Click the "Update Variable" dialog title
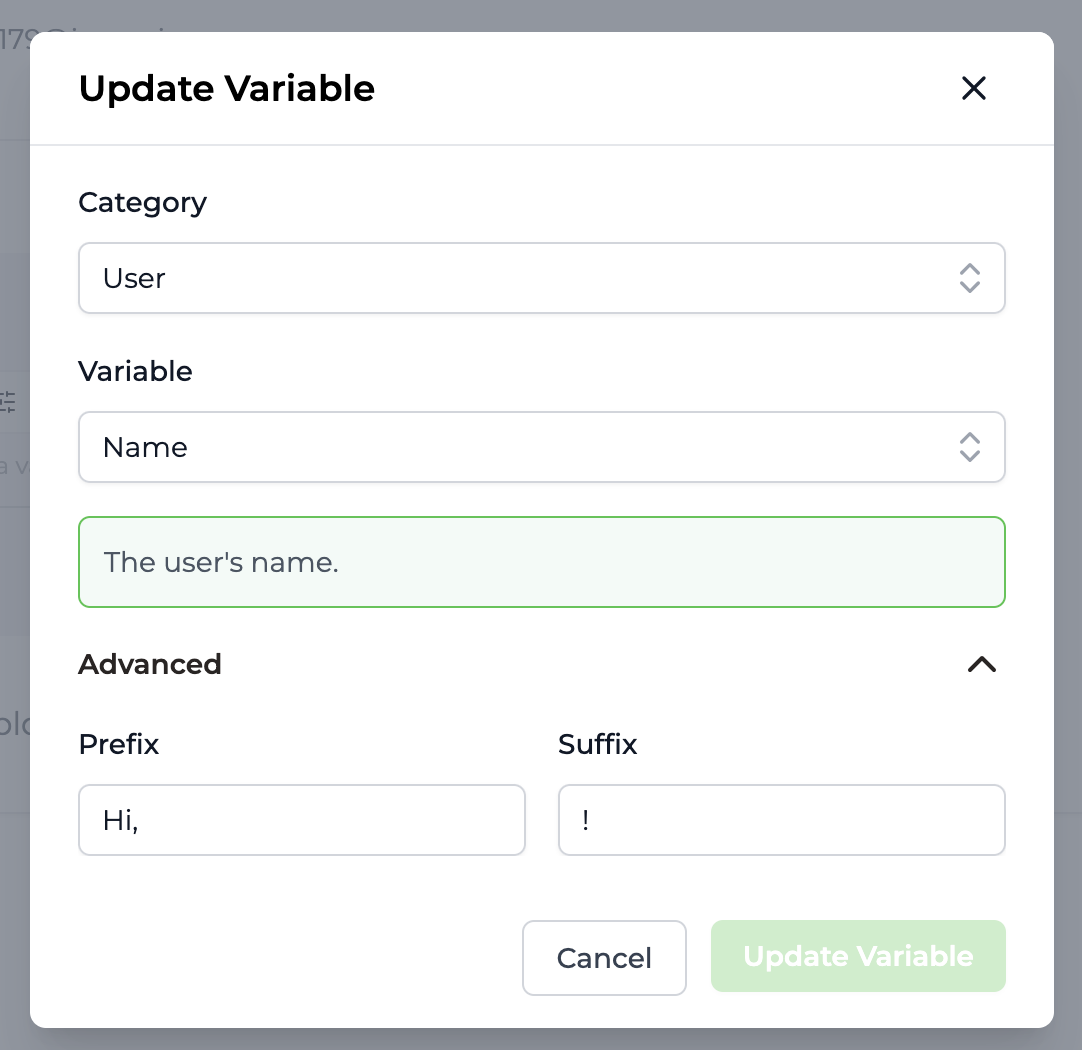The image size is (1082, 1050). pos(227,88)
